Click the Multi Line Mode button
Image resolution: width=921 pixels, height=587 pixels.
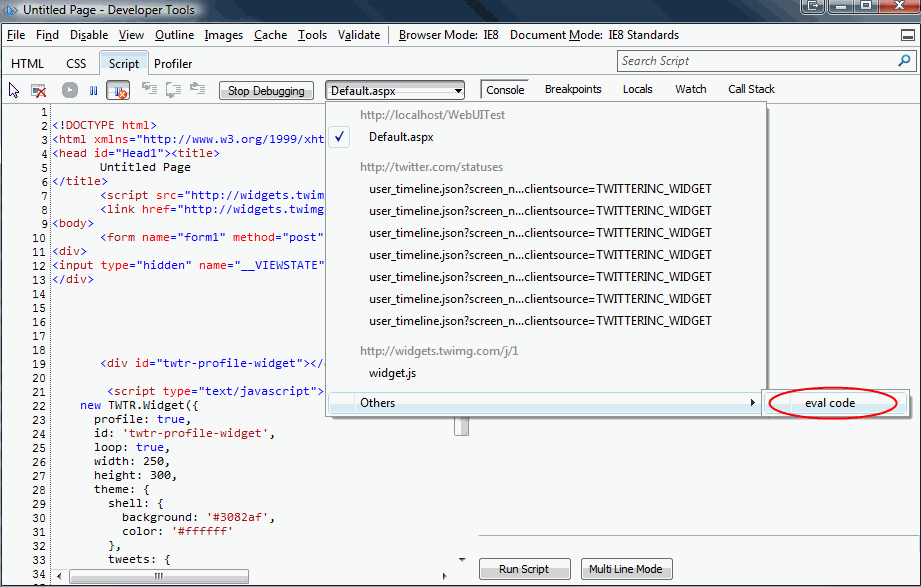pos(626,569)
